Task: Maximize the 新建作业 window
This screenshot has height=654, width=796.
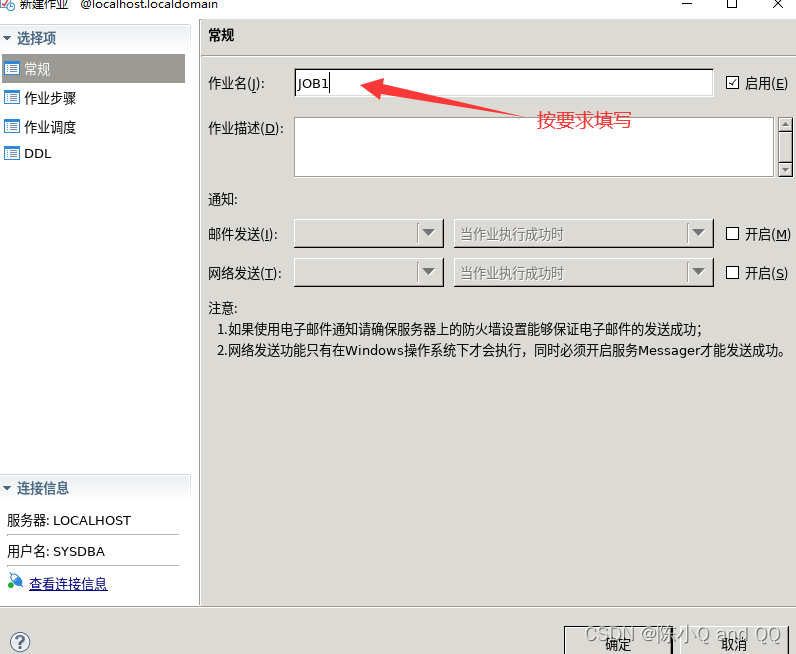Action: [732, 4]
